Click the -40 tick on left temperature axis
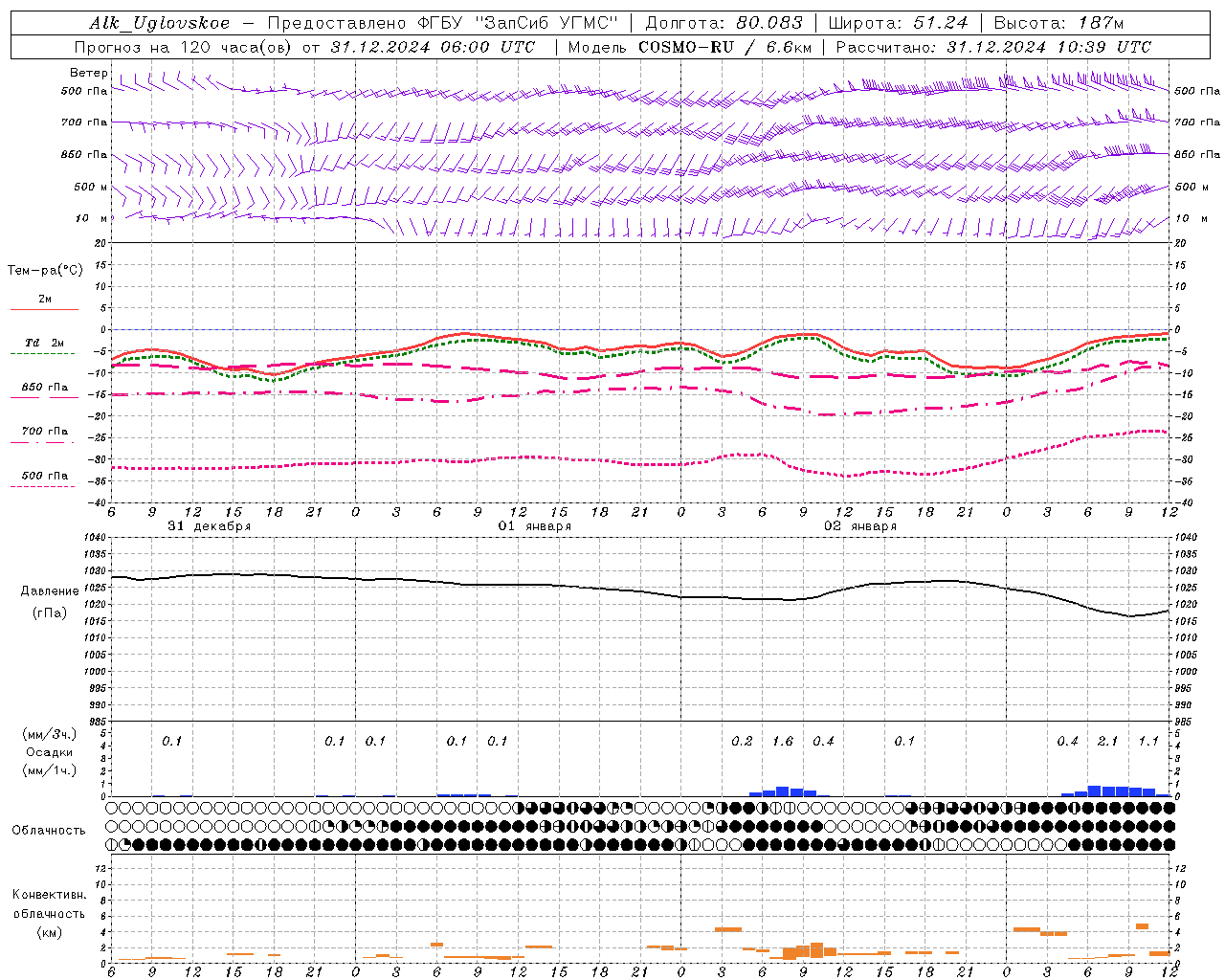 tap(97, 502)
